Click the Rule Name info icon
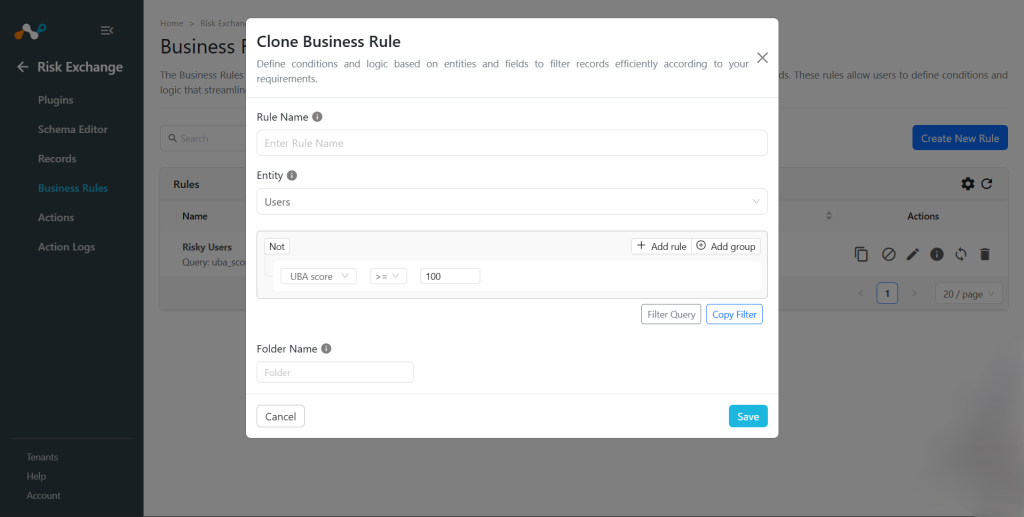Image resolution: width=1024 pixels, height=517 pixels. click(317, 117)
